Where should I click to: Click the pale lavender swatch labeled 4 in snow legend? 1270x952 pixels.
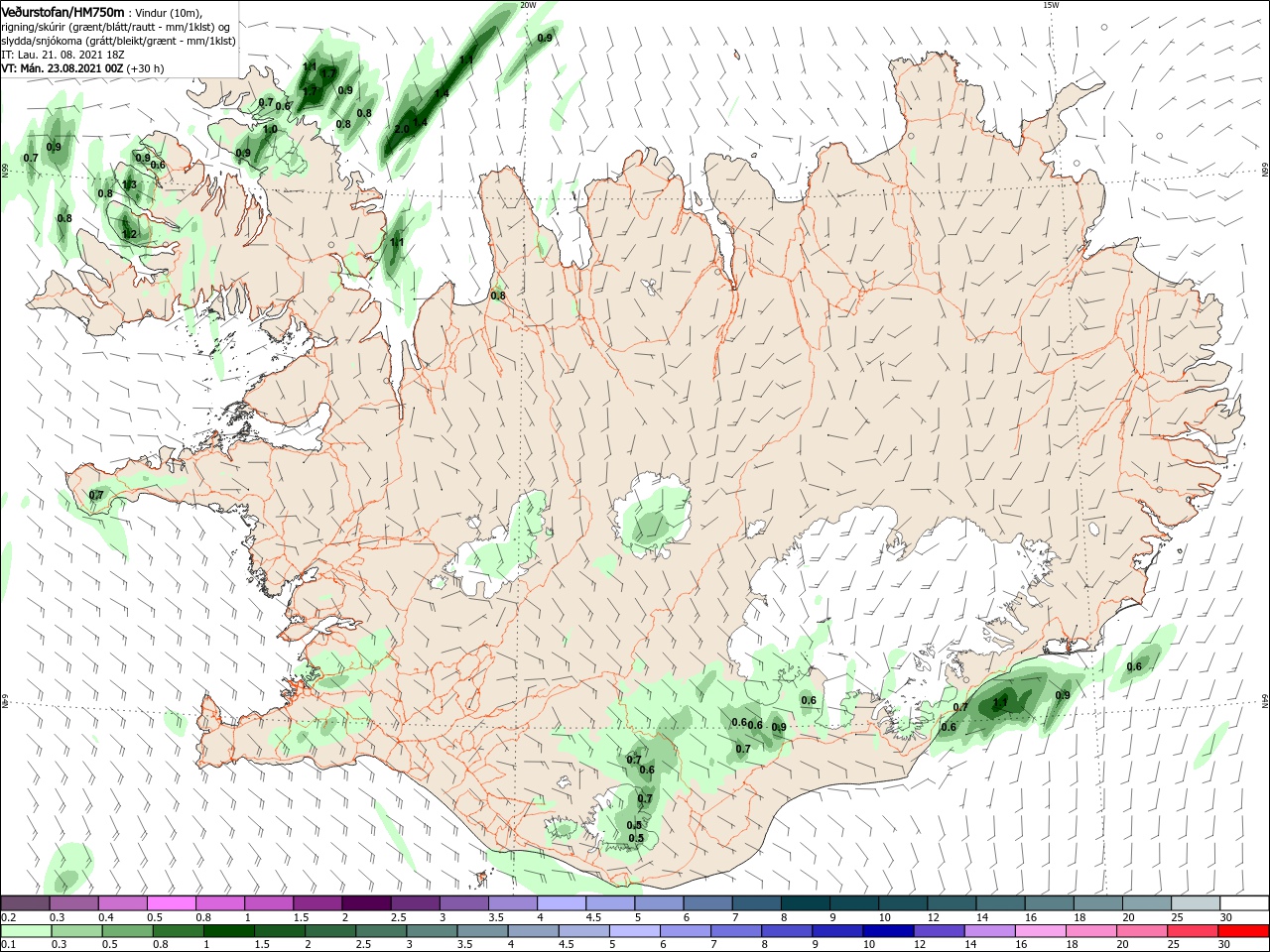(x=561, y=902)
